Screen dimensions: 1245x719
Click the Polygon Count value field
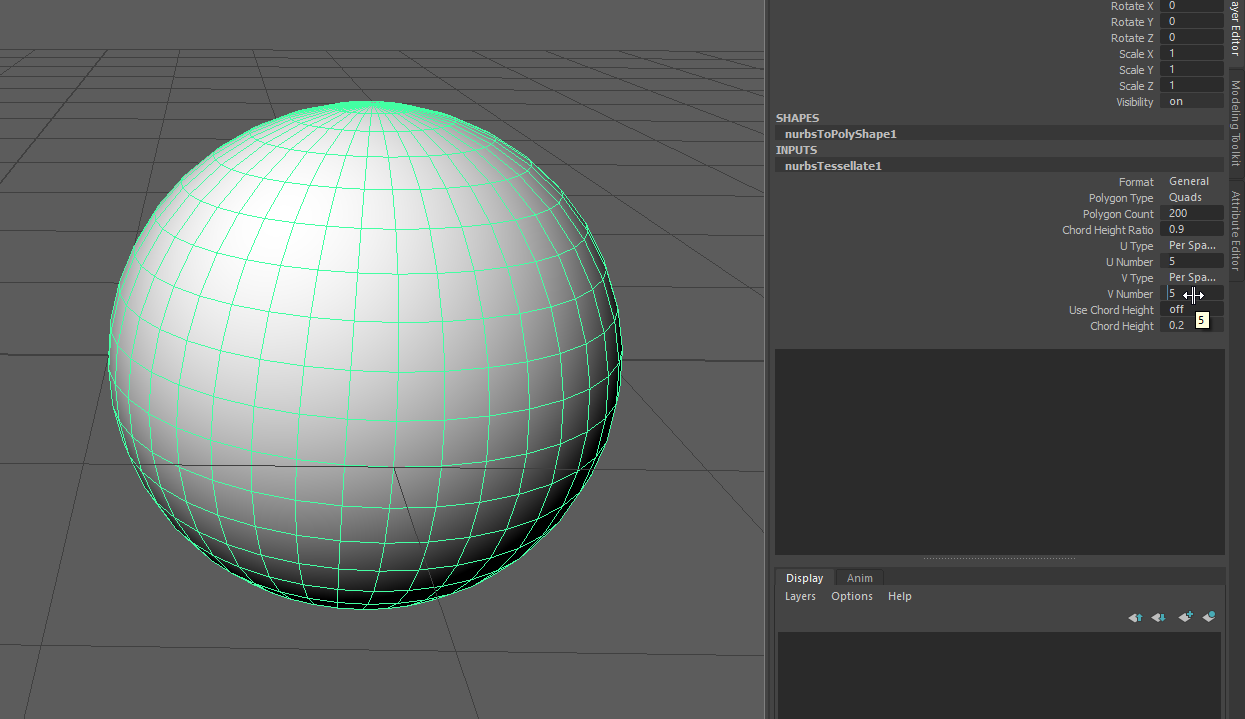pos(1191,214)
